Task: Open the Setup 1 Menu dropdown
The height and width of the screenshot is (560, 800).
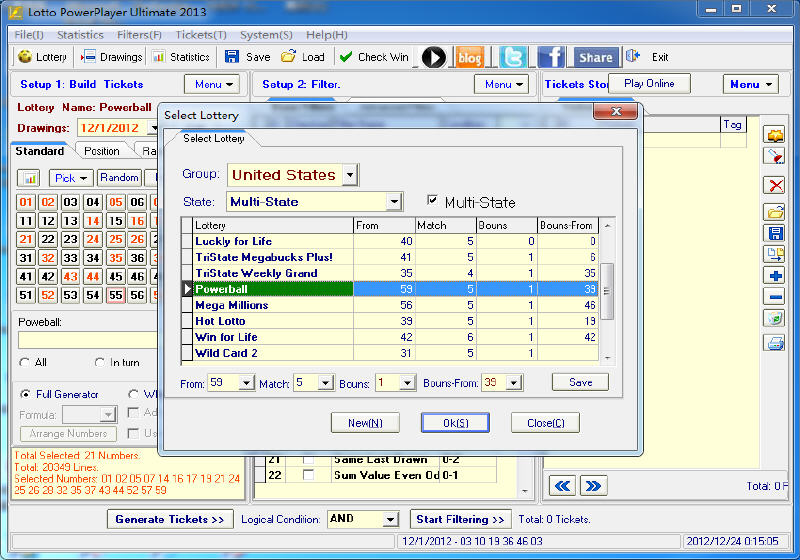Action: (213, 84)
